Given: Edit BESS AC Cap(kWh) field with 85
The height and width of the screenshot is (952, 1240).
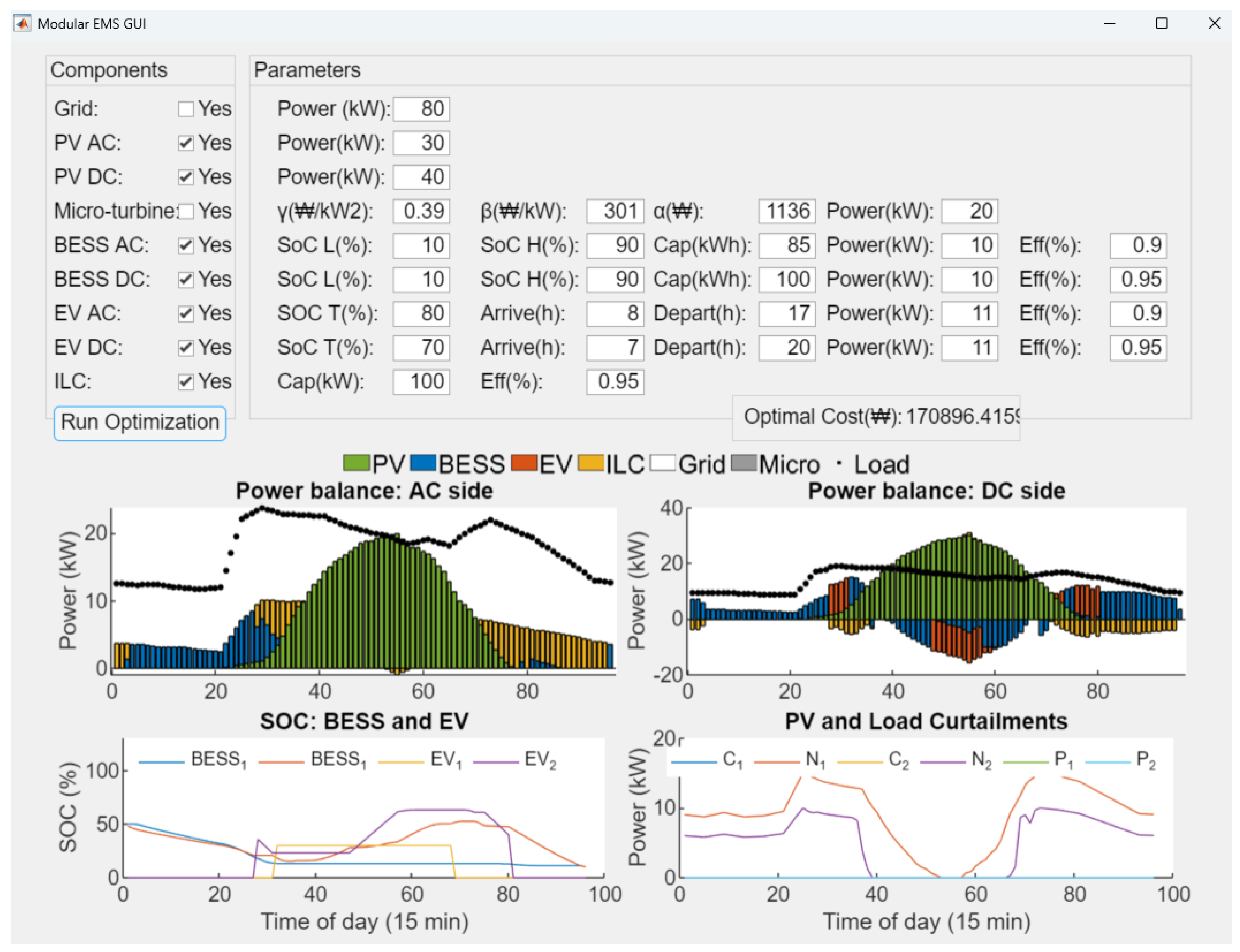Looking at the screenshot, I should click(787, 245).
